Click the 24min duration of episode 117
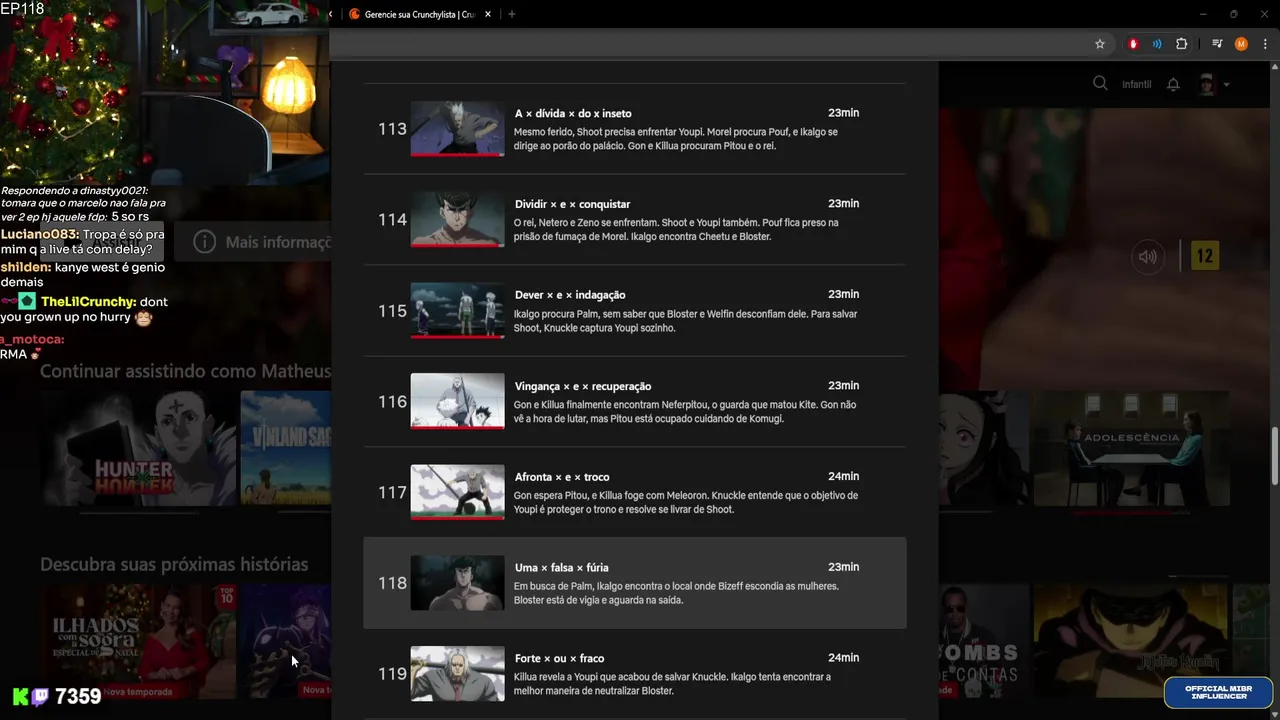1280x720 pixels. click(843, 476)
